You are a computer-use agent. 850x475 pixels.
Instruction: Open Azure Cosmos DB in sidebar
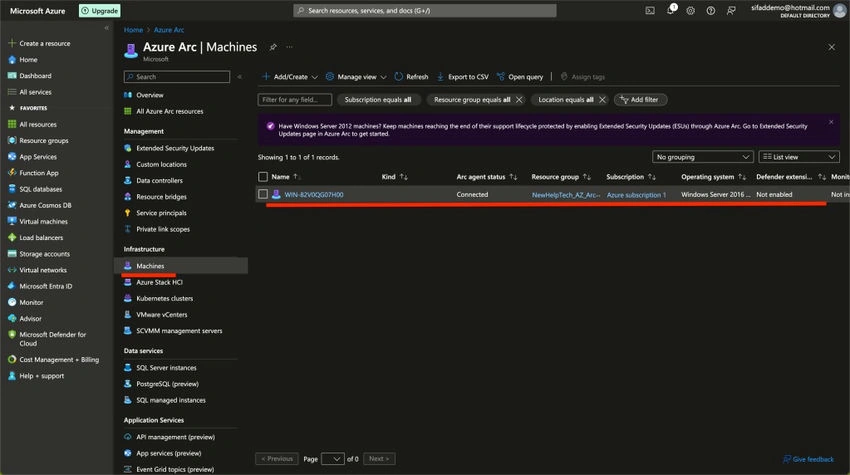coord(45,205)
